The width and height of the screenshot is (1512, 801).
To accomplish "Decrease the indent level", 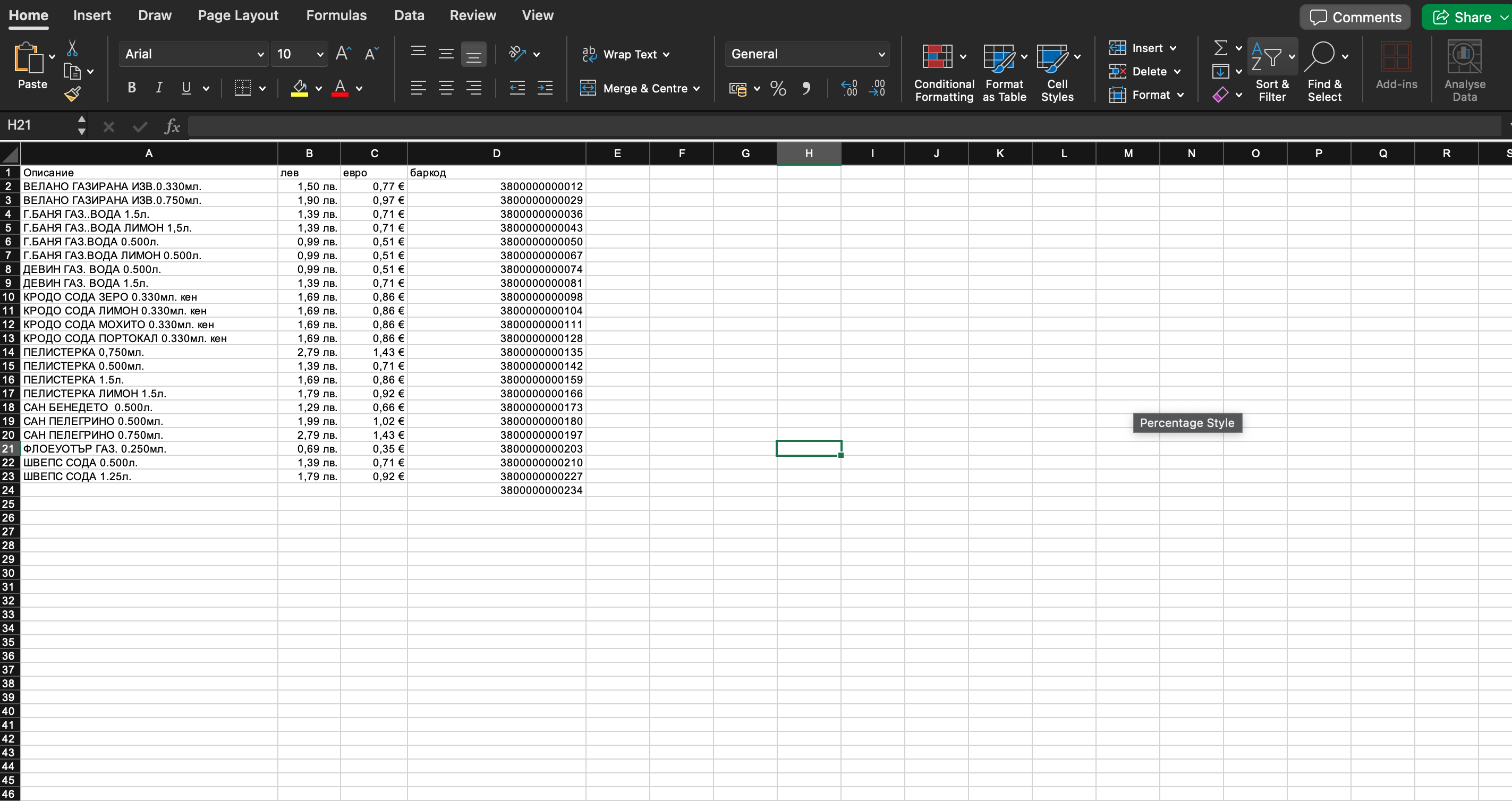I will pos(517,88).
